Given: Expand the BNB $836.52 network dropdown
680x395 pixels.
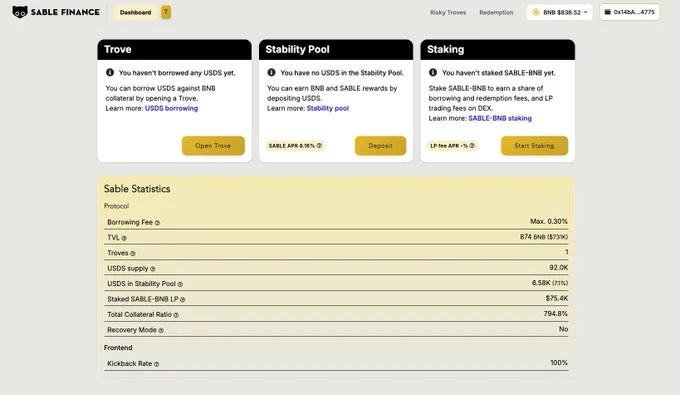Looking at the screenshot, I should coord(559,12).
